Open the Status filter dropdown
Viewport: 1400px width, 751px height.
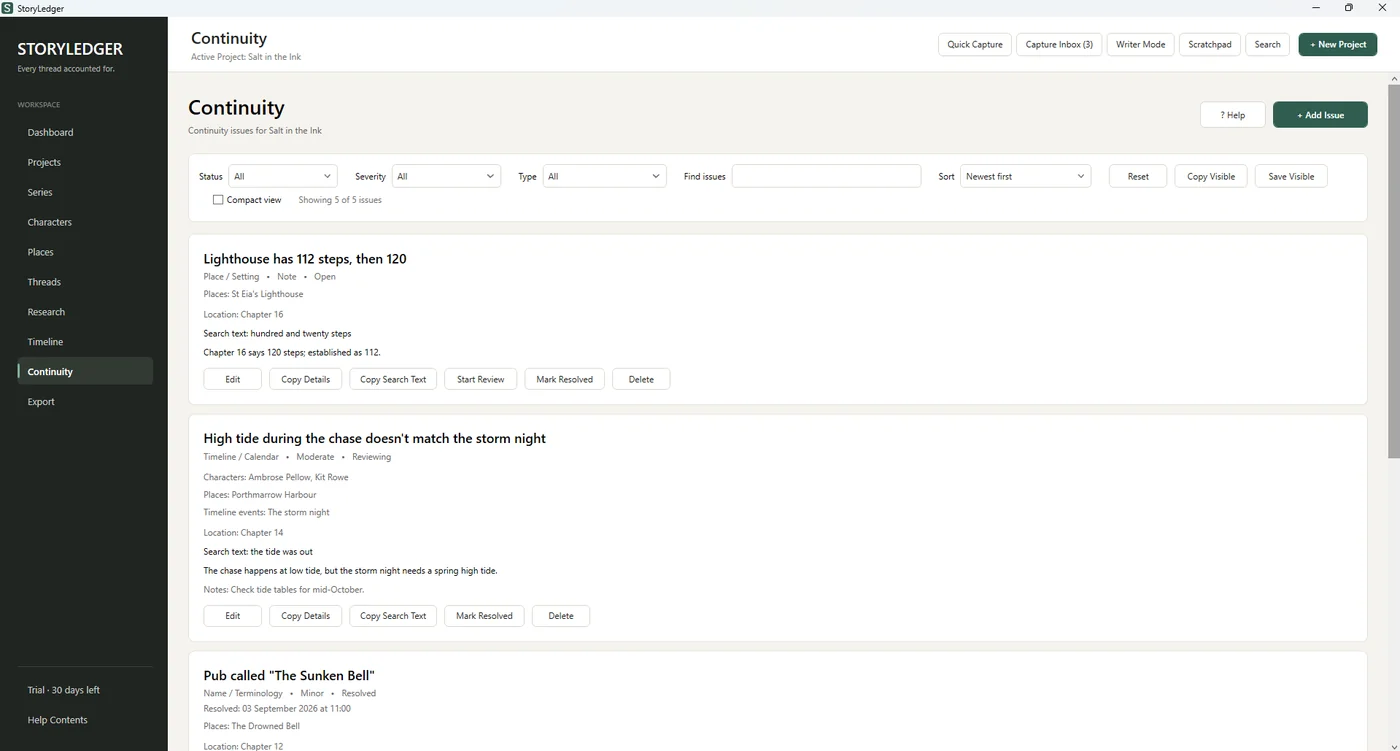(x=283, y=176)
